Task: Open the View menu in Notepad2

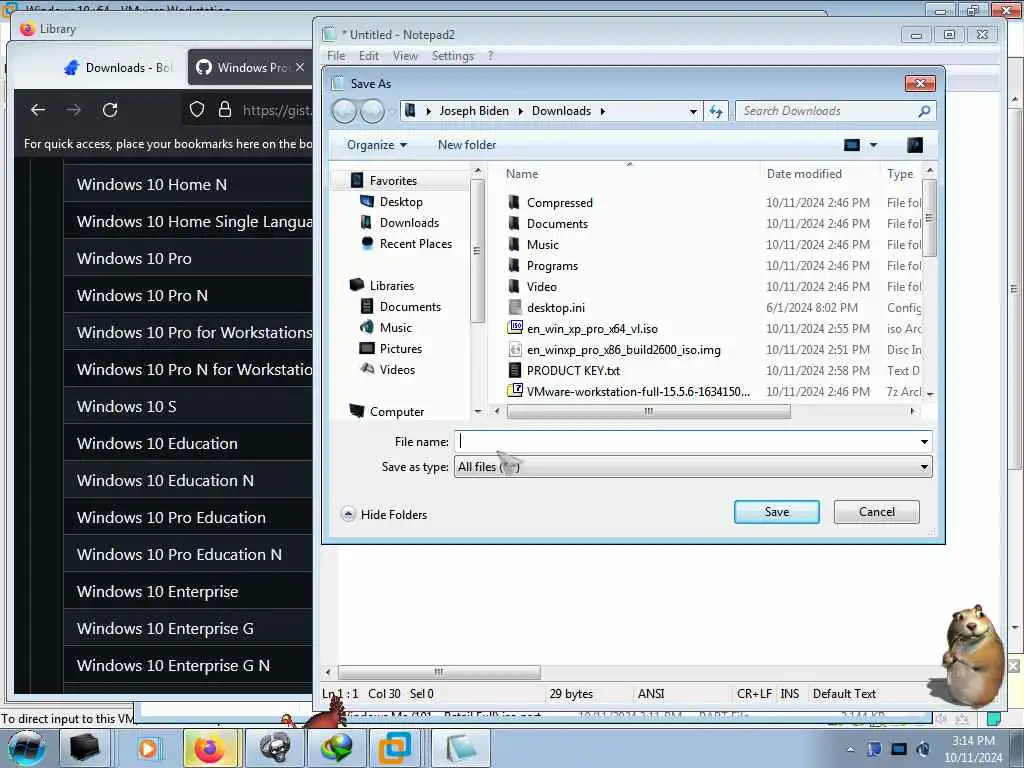Action: click(x=405, y=56)
